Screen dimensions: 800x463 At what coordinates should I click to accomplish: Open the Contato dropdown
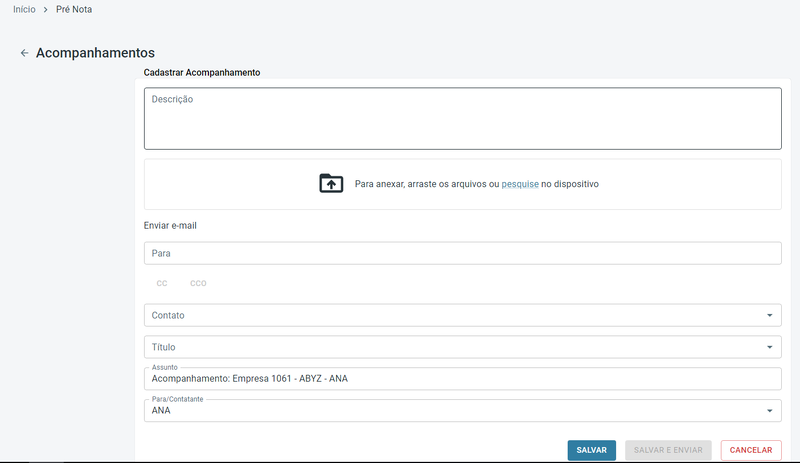coord(462,315)
